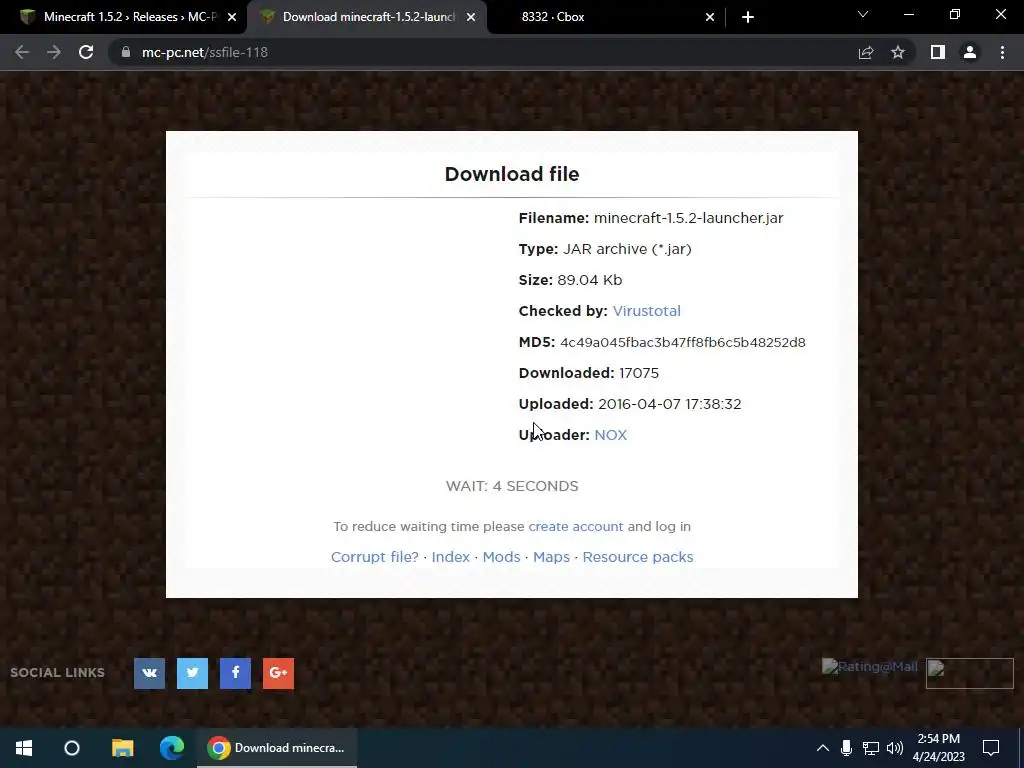The image size is (1024, 768).
Task: Open the network tray icon
Action: pos(871,748)
